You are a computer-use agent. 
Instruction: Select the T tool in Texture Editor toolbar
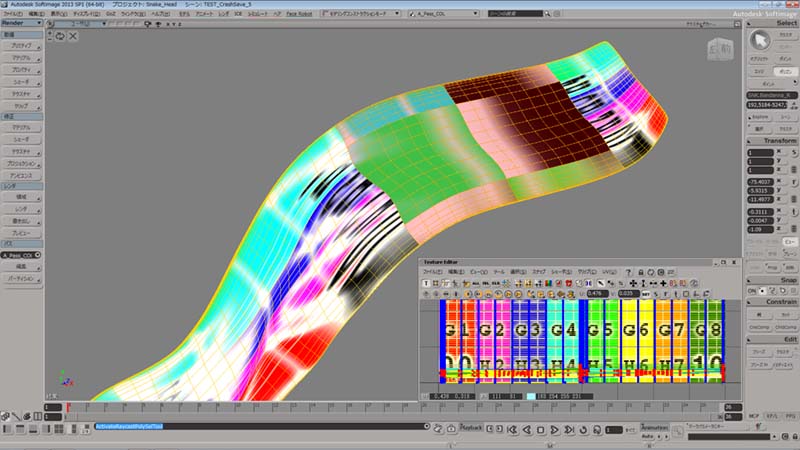click(x=426, y=283)
